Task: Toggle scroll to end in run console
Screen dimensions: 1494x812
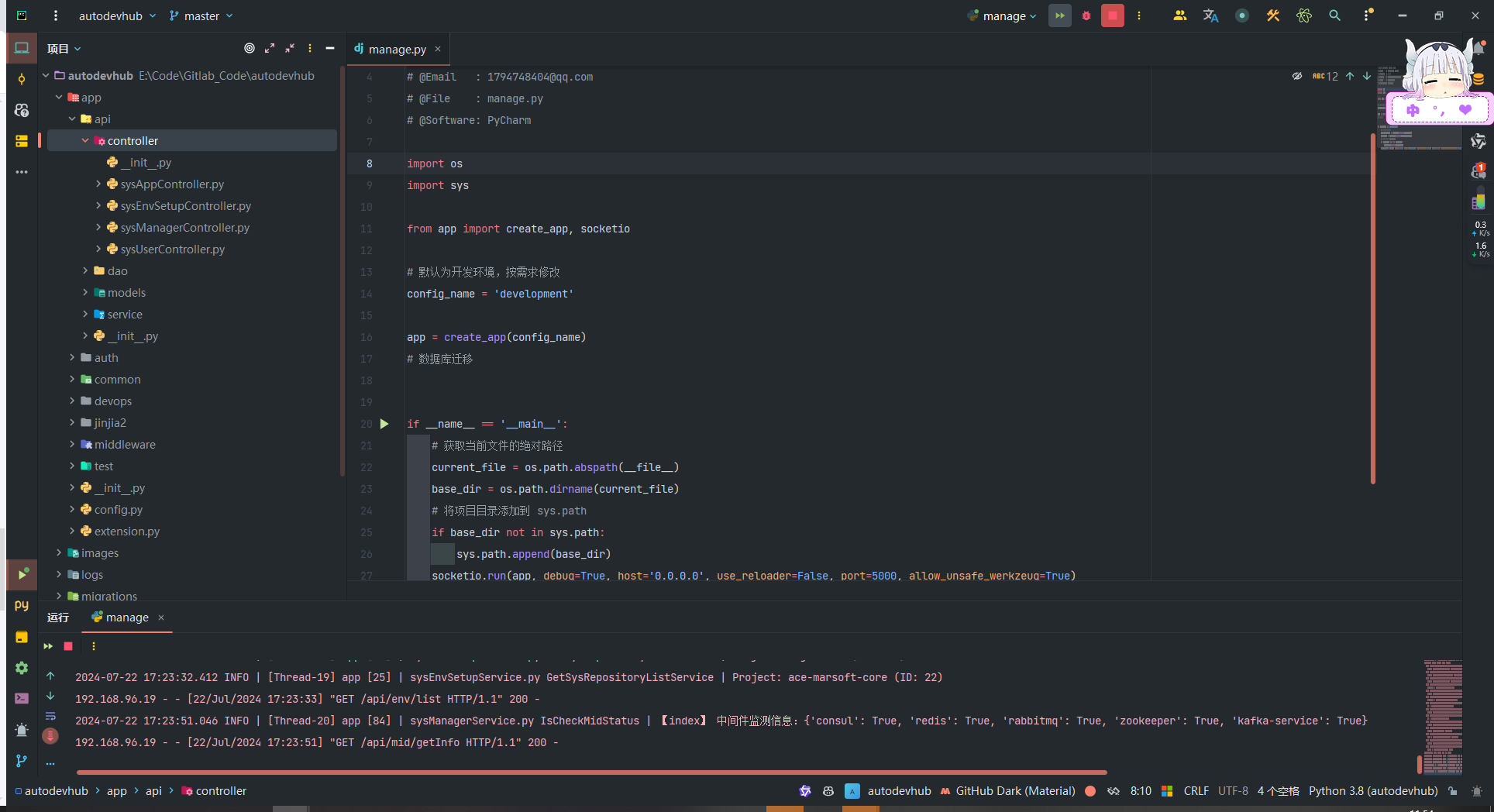Action: click(50, 736)
